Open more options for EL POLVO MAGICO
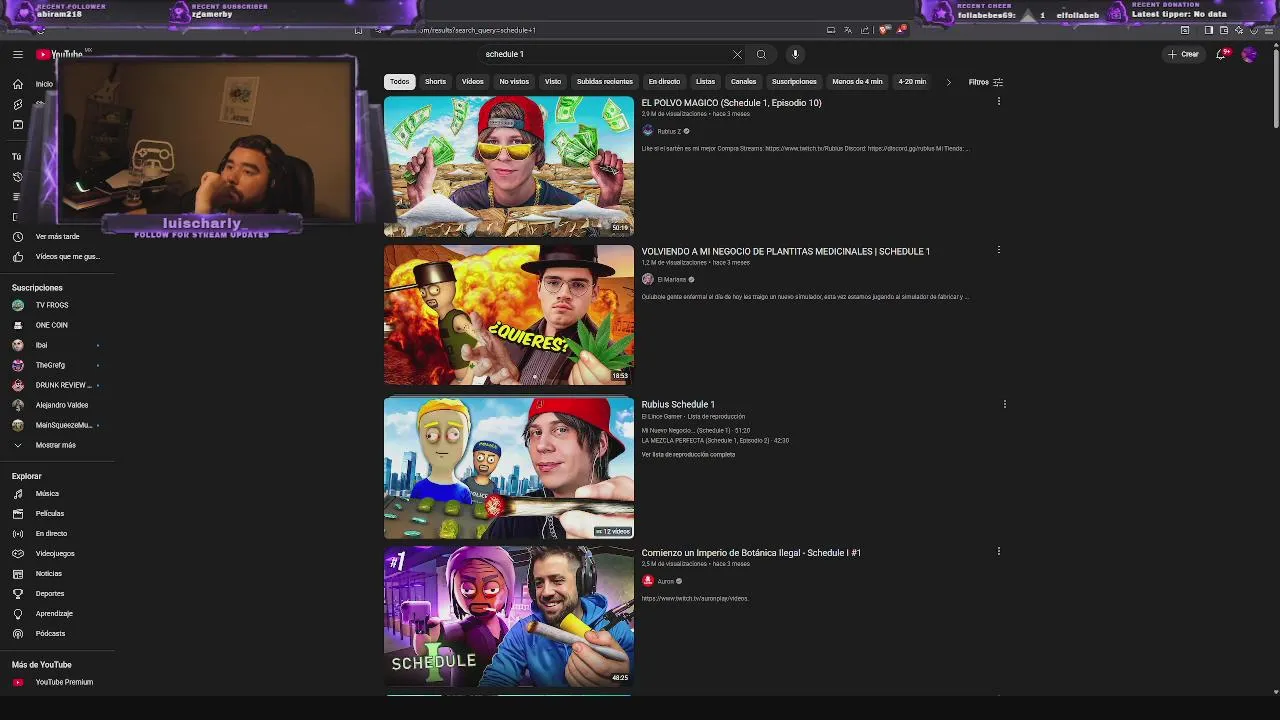This screenshot has width=1280, height=720. [x=998, y=102]
